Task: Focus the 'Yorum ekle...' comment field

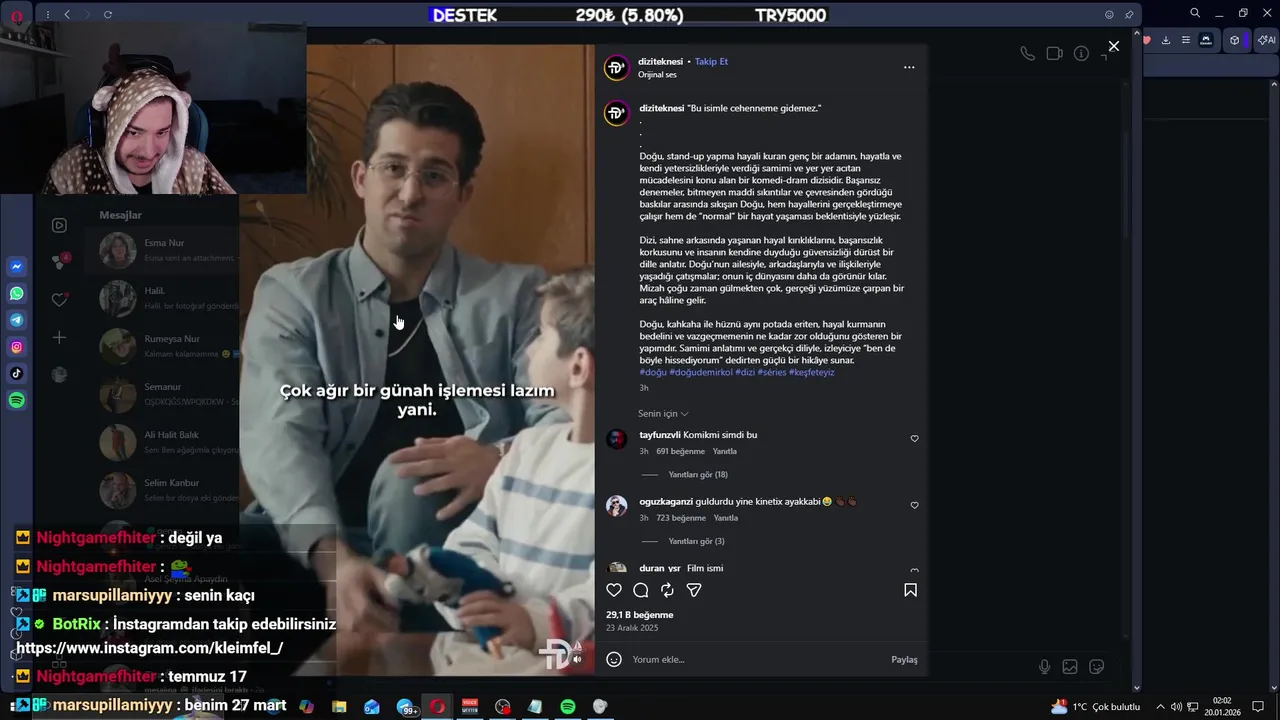Action: [755, 660]
